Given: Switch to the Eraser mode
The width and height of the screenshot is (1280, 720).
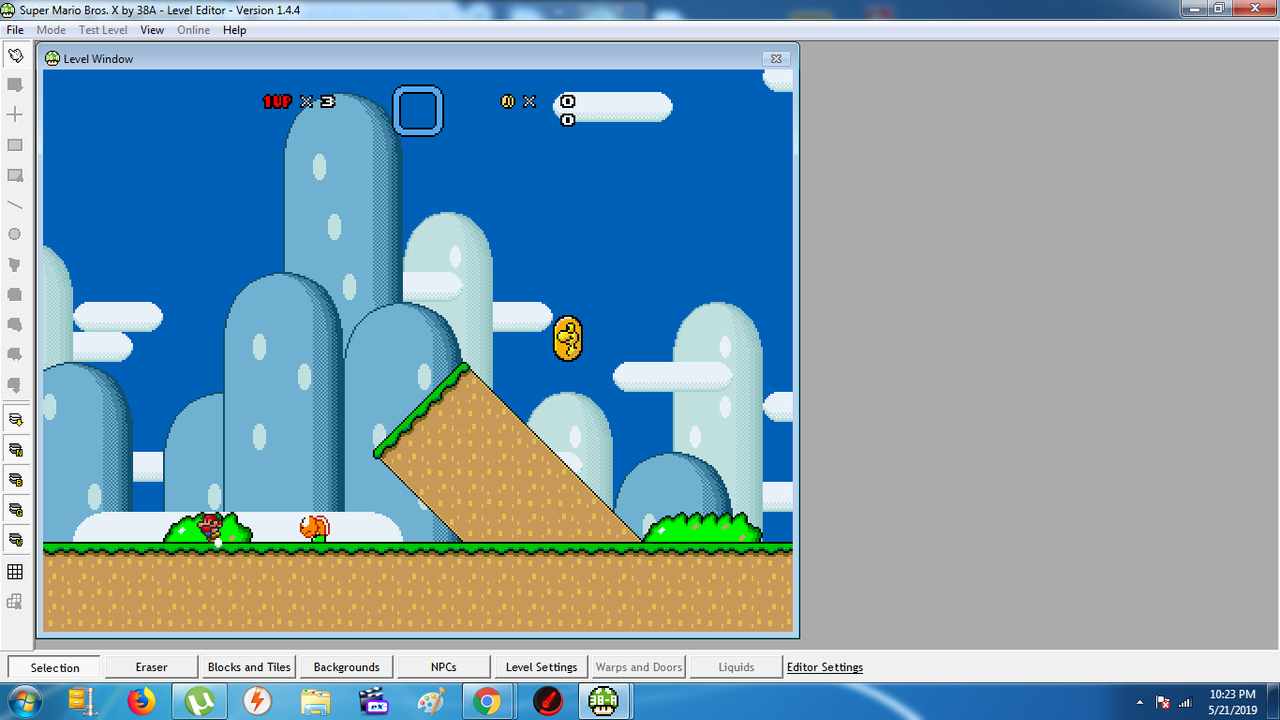Looking at the screenshot, I should click(x=152, y=667).
